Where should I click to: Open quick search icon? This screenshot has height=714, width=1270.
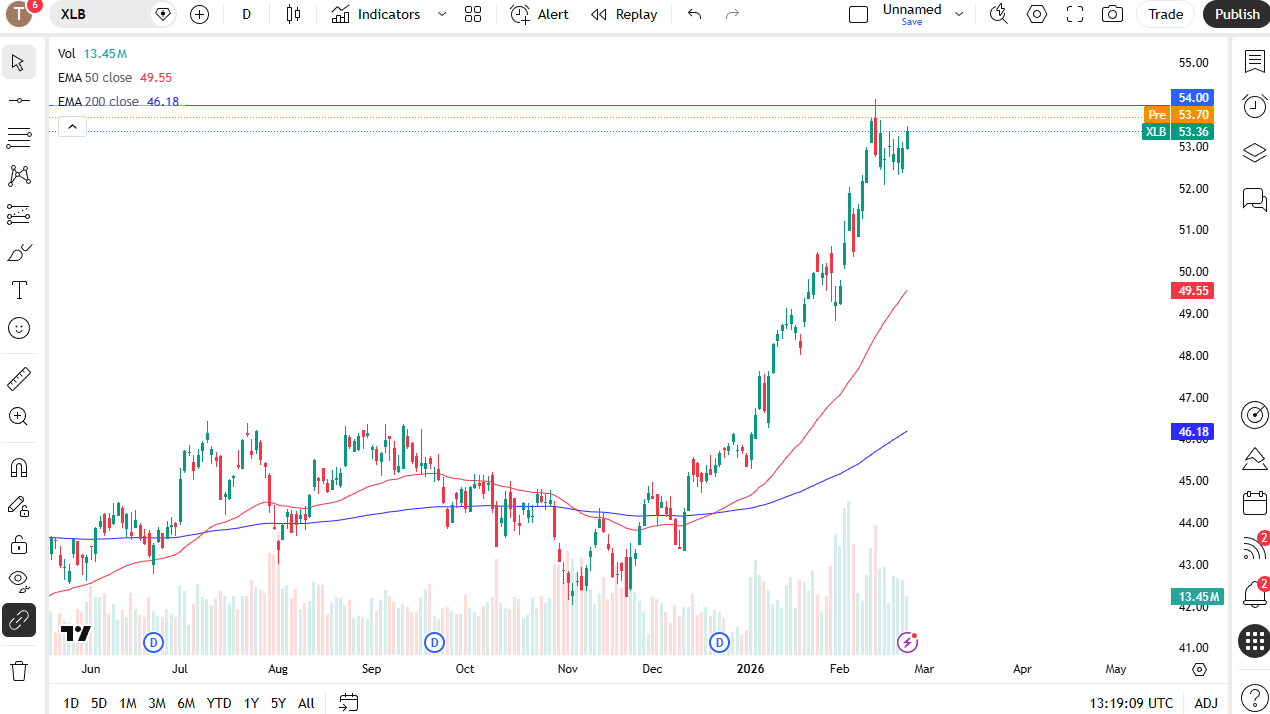click(x=998, y=14)
